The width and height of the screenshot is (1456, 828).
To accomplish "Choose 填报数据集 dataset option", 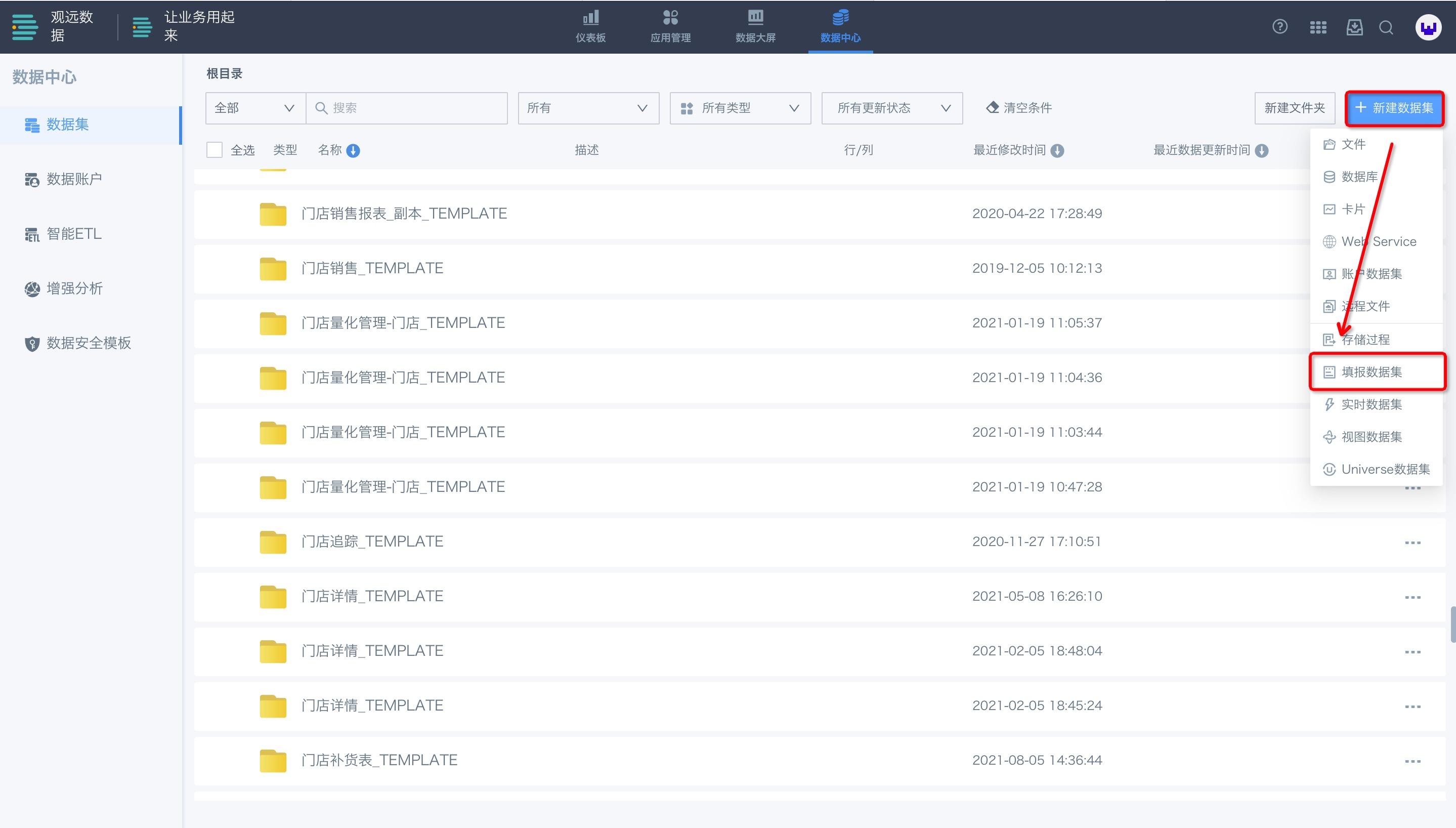I will point(1376,372).
